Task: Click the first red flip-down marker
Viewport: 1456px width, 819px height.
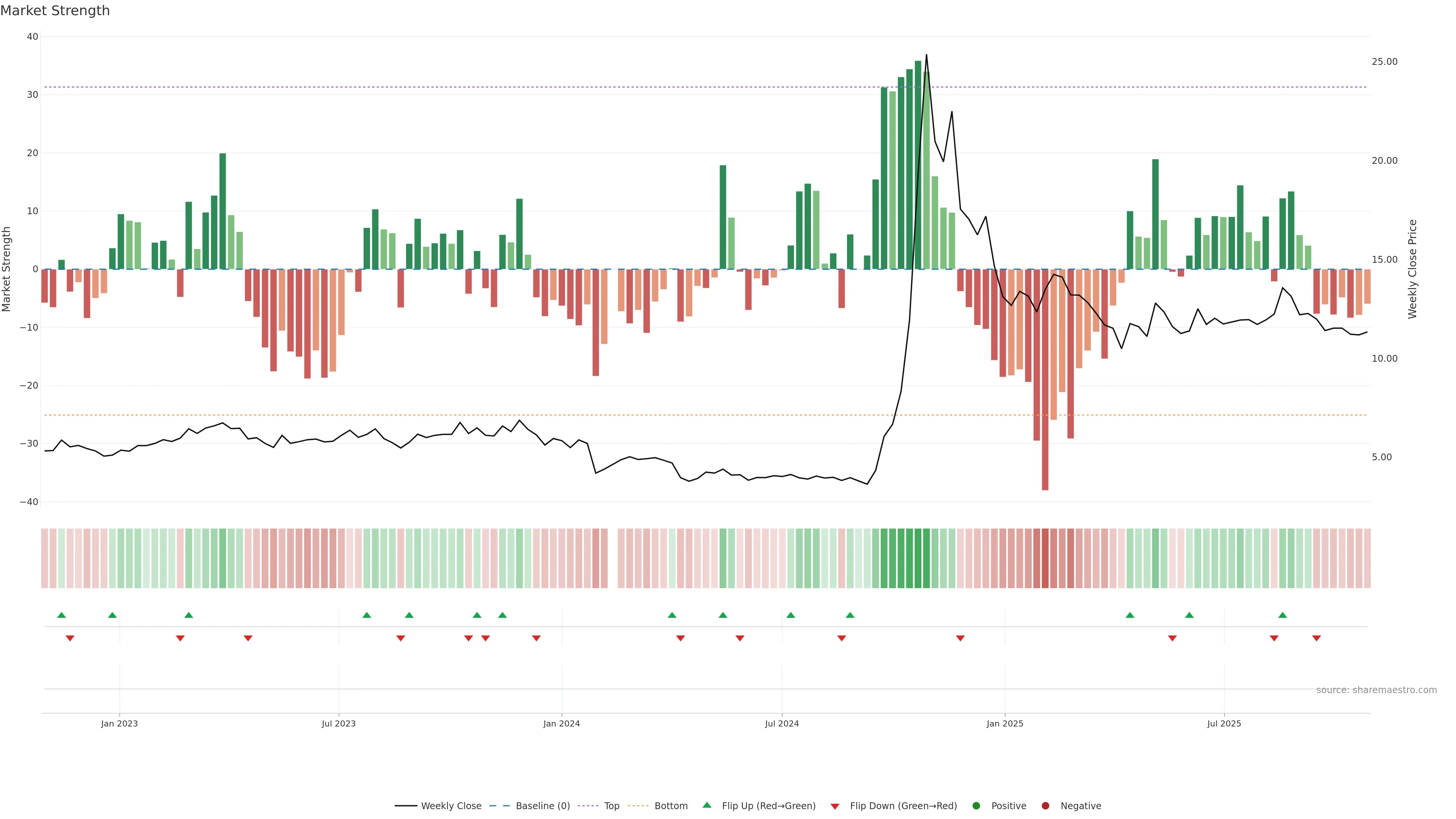Action: pyautogui.click(x=70, y=638)
